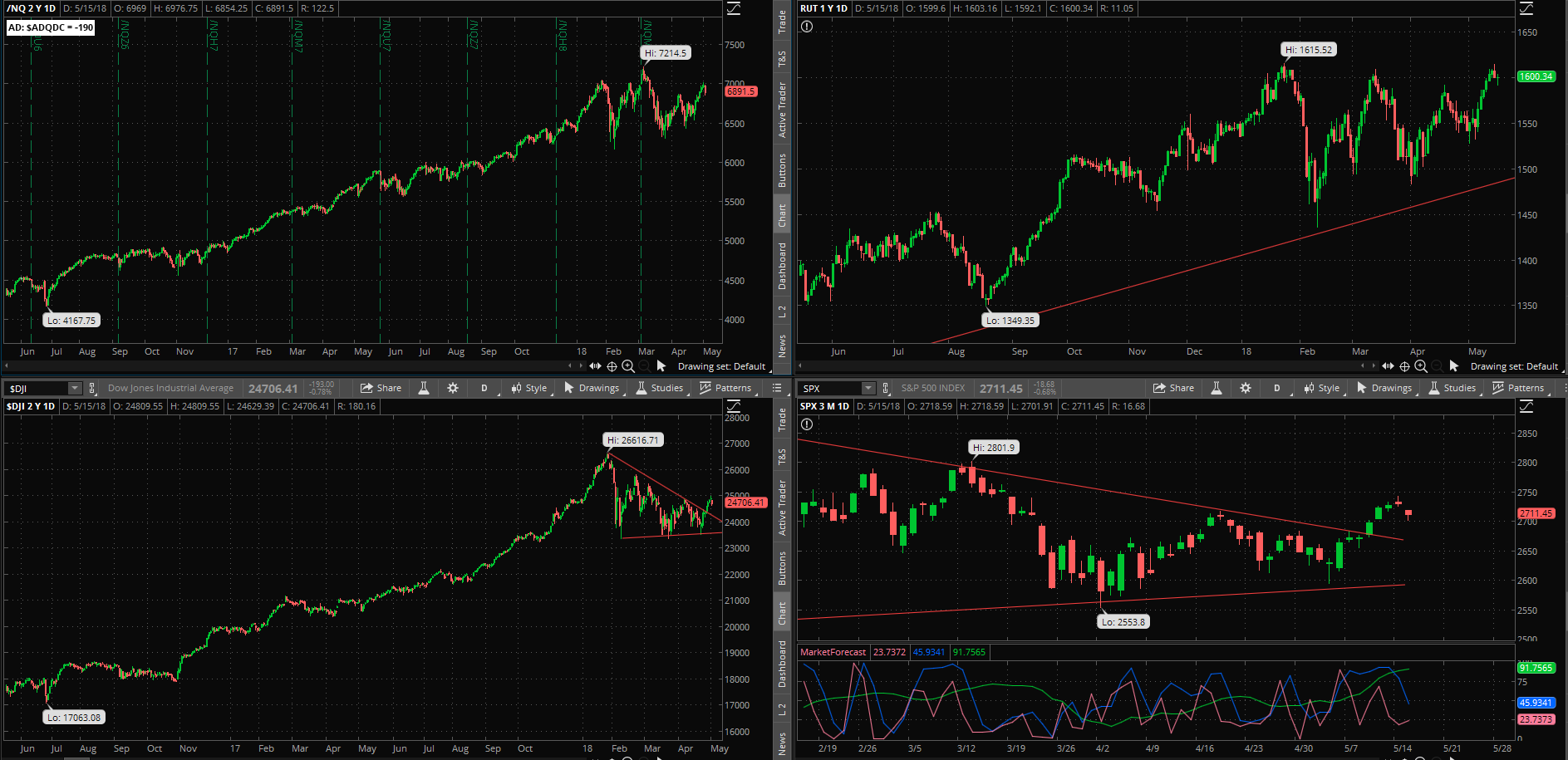Click the alert exclamation icon on SPX chart
The width and height of the screenshot is (1568, 760).
[807, 424]
